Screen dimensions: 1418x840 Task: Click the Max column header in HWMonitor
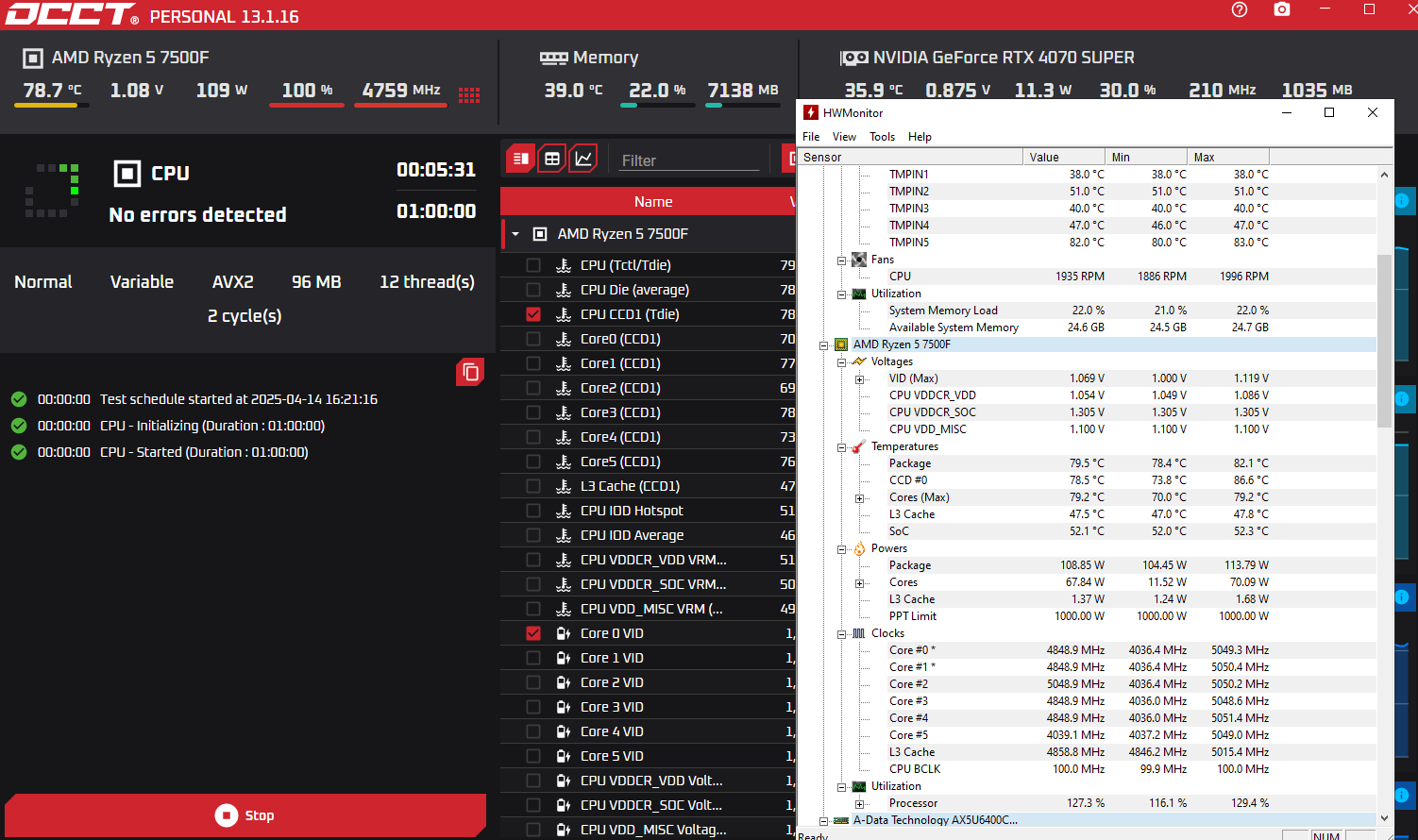(1228, 158)
